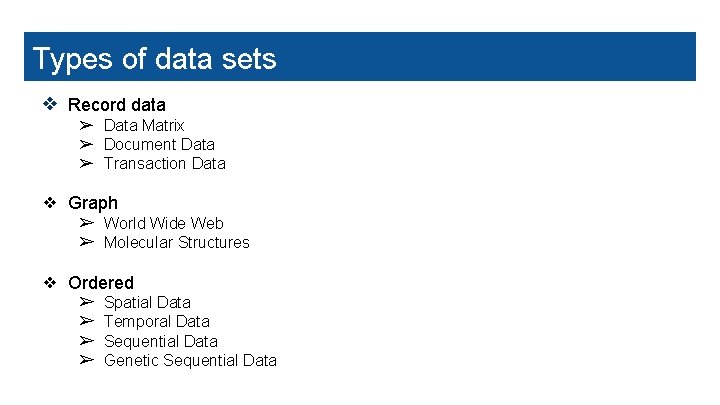This screenshot has height=405, width=720.
Task: Click the 'Record data' heading
Action: click(x=117, y=104)
